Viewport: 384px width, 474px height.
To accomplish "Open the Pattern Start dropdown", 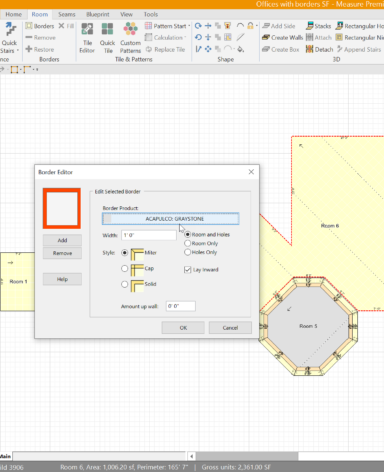I will pyautogui.click(x=168, y=26).
